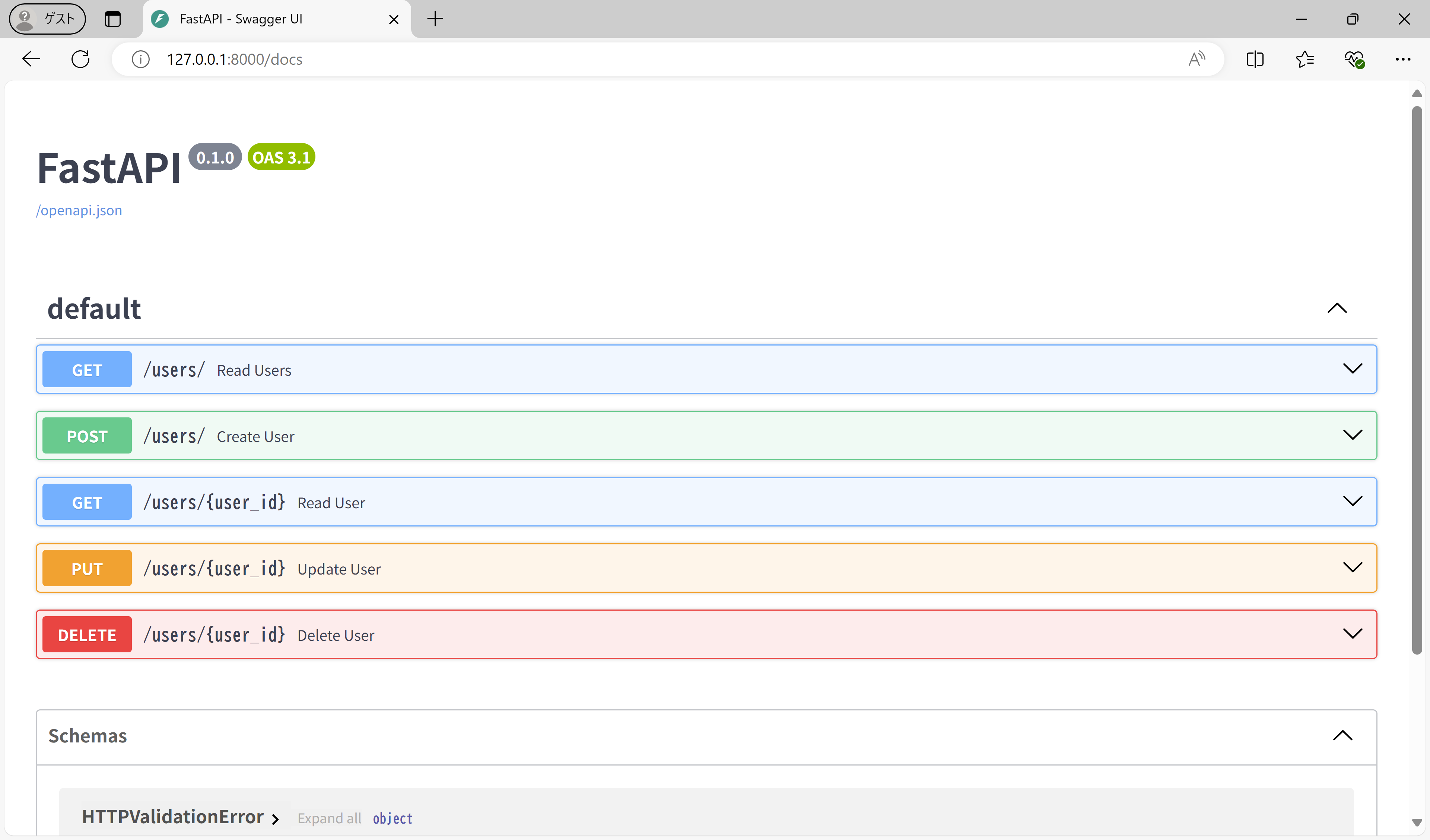Click the OAS 3.1 badge
This screenshot has height=840, width=1430.
282,157
